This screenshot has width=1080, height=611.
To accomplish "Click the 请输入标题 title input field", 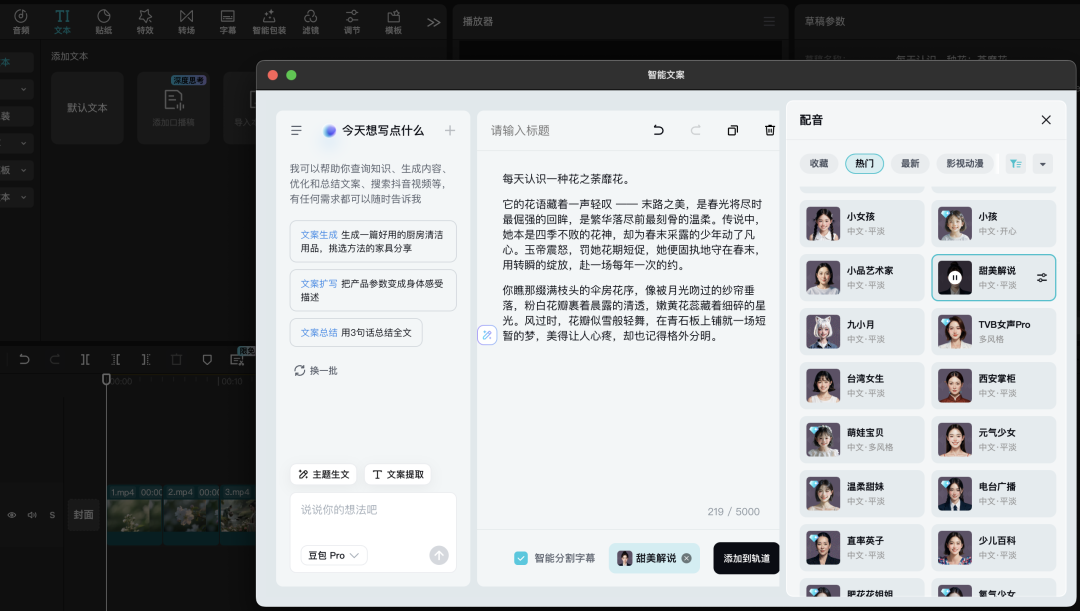I will (560, 130).
